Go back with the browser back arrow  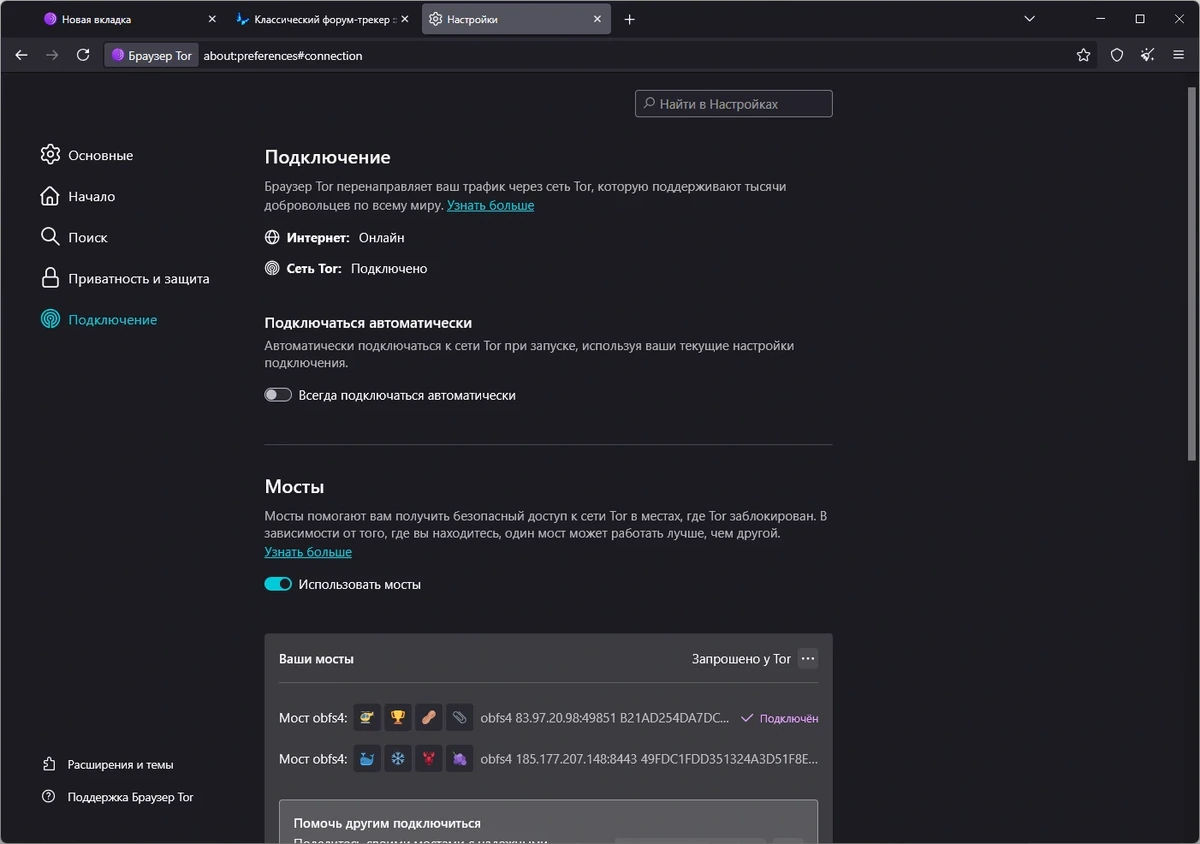pyautogui.click(x=21, y=56)
